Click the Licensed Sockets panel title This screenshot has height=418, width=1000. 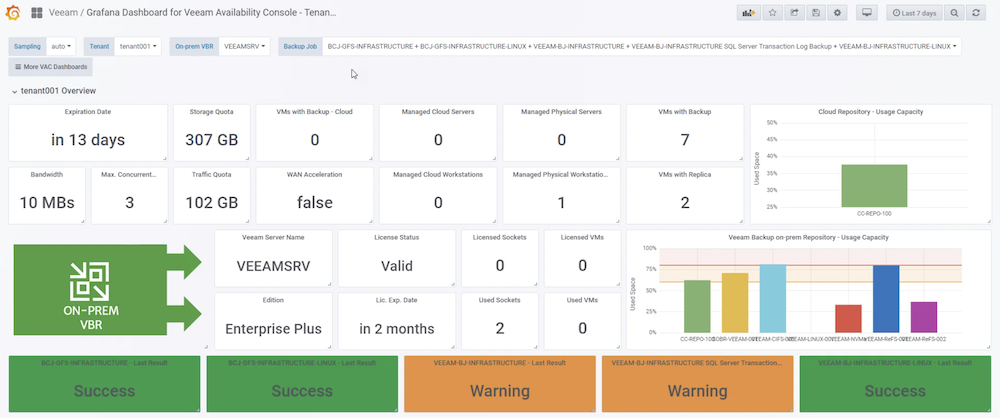[499, 237]
